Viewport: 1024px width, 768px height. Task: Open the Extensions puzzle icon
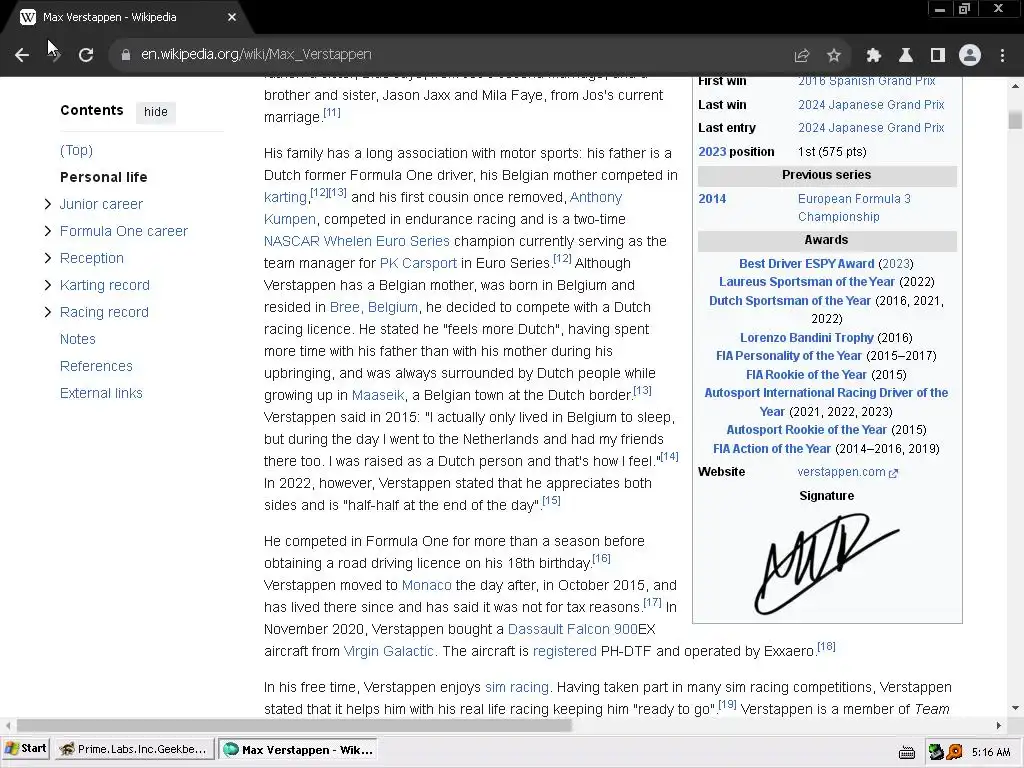pos(873,56)
